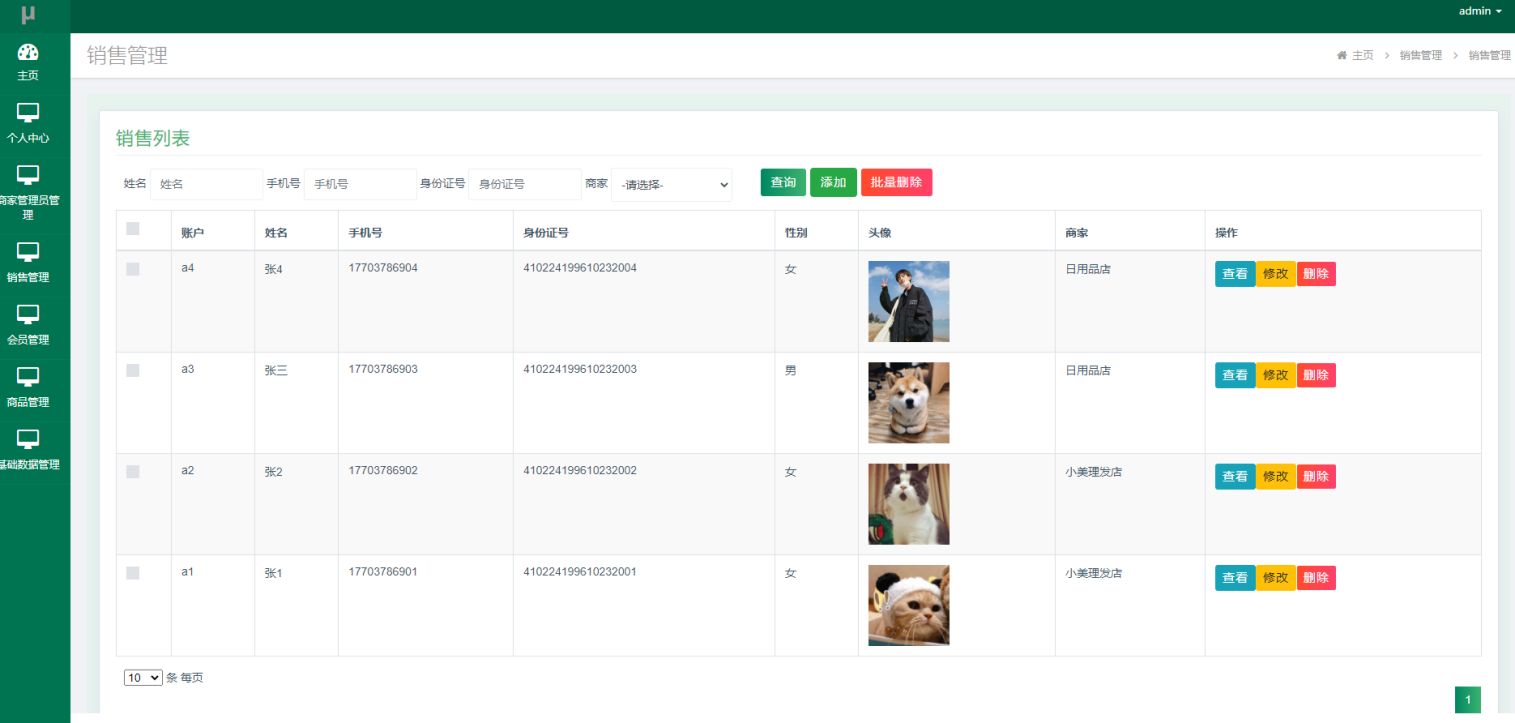Click 修改 for 张2 row

coord(1276,476)
